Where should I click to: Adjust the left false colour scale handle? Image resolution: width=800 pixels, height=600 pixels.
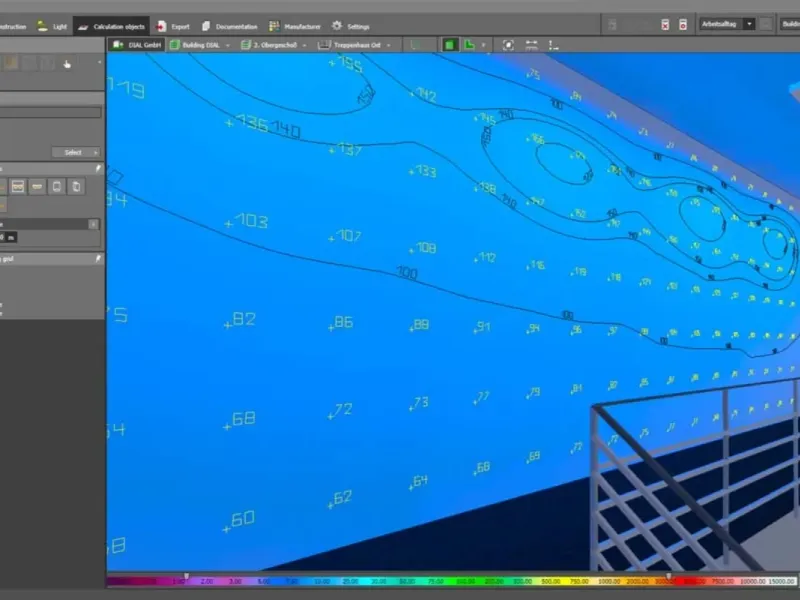pos(186,576)
